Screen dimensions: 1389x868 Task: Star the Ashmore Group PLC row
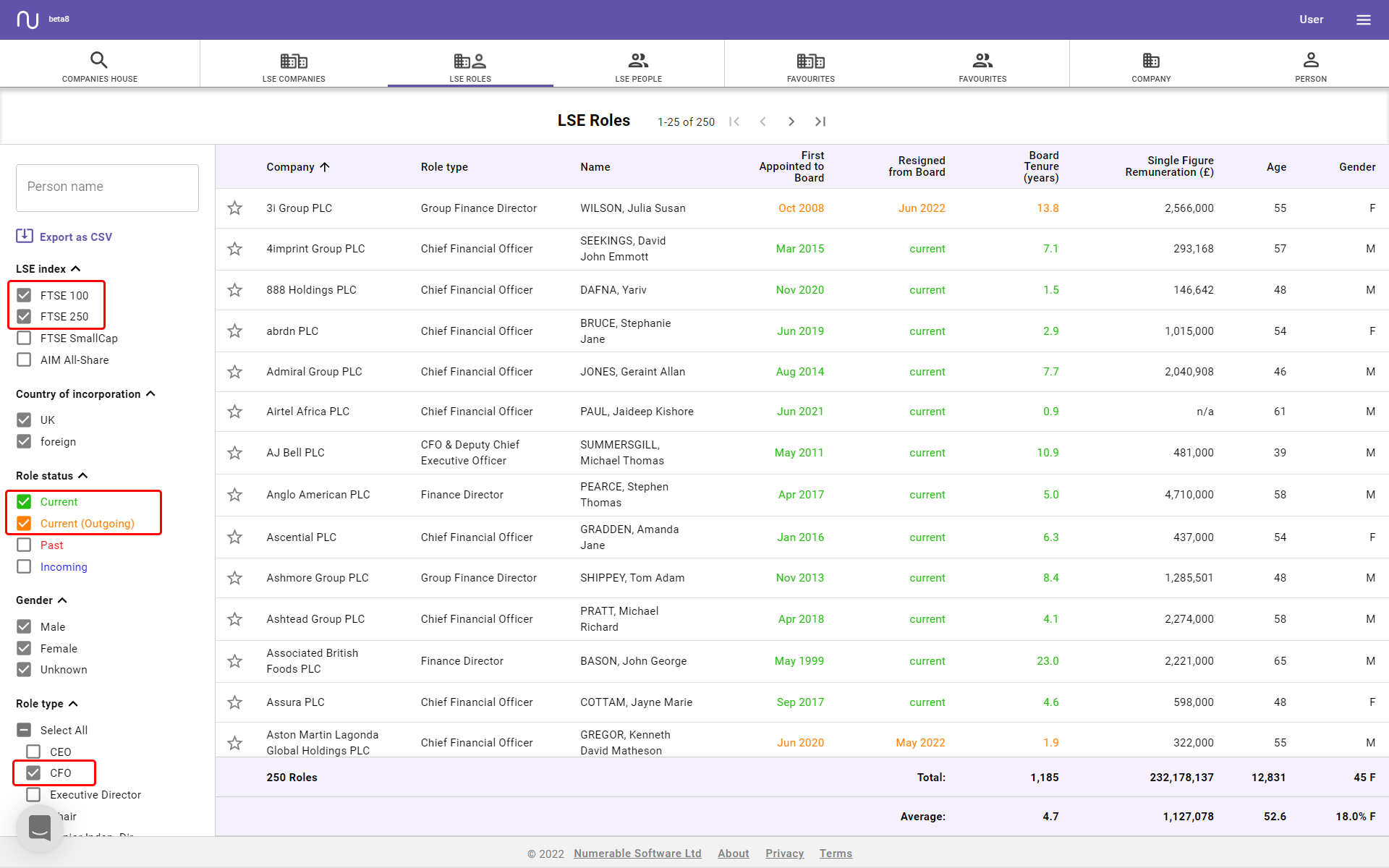[x=235, y=578]
